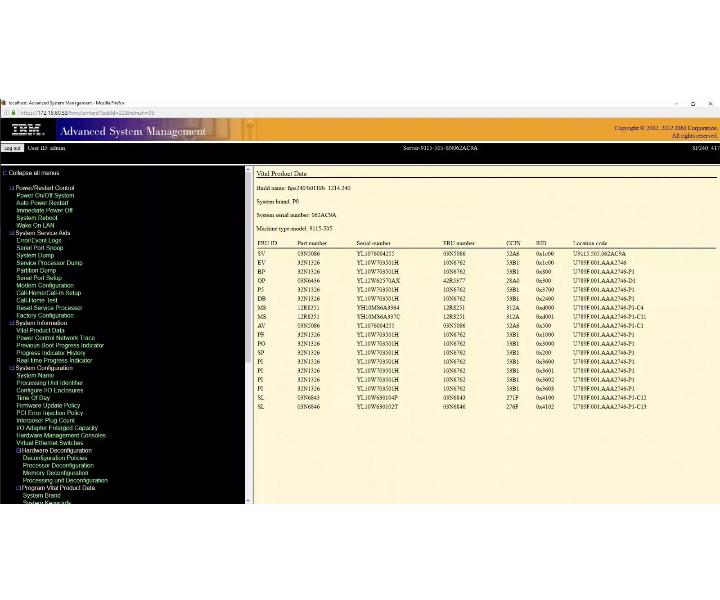This screenshot has height=600, width=720.
Task: Open Hardware Management Consoles
Action: coord(61,436)
